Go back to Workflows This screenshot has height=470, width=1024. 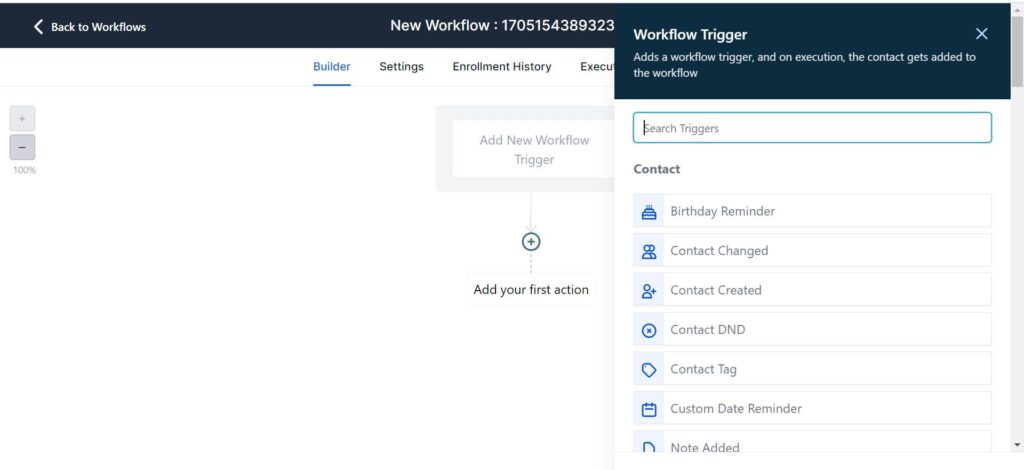tap(90, 27)
